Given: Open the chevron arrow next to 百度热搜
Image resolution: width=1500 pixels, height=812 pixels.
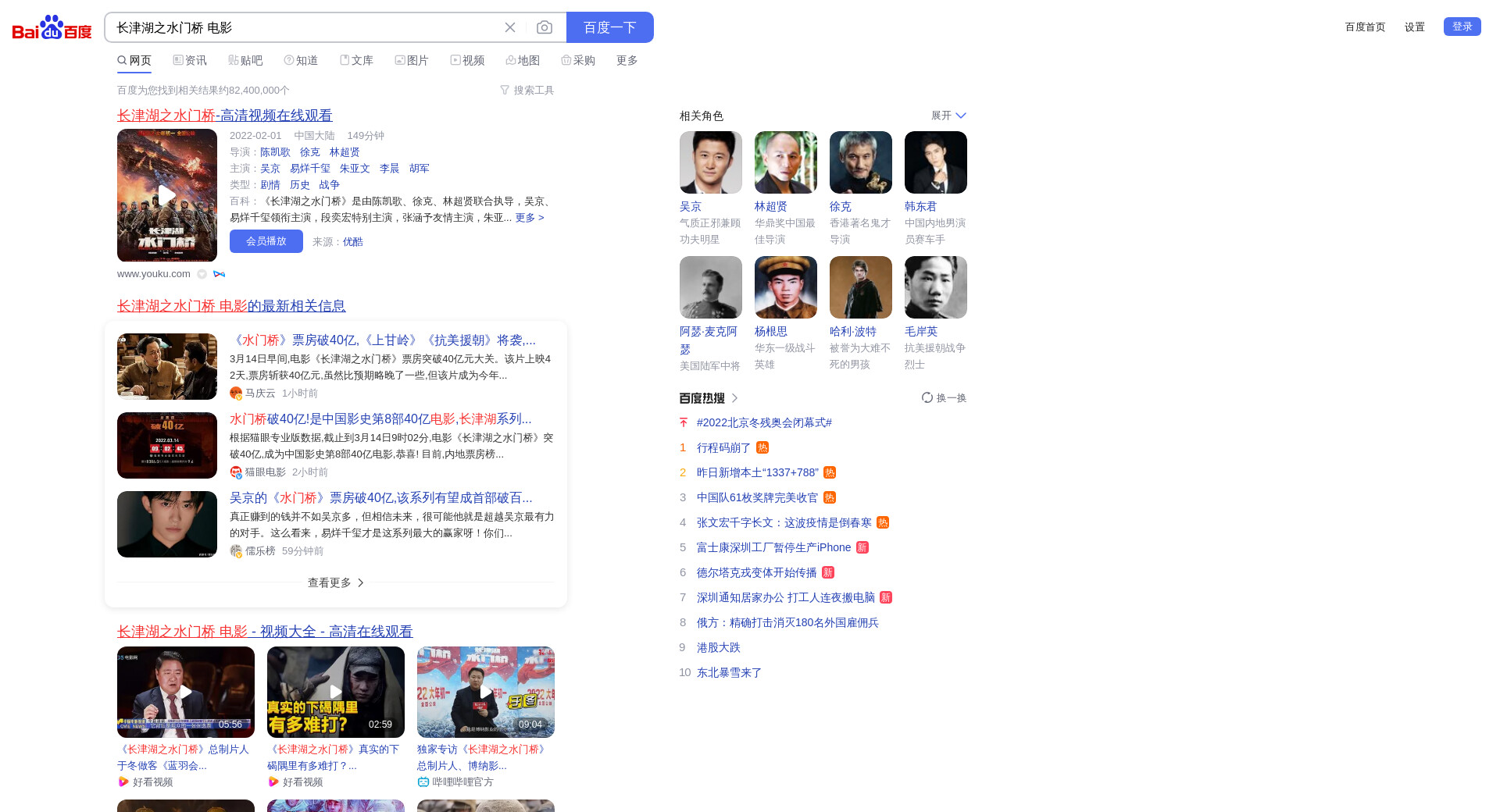Looking at the screenshot, I should 734,398.
